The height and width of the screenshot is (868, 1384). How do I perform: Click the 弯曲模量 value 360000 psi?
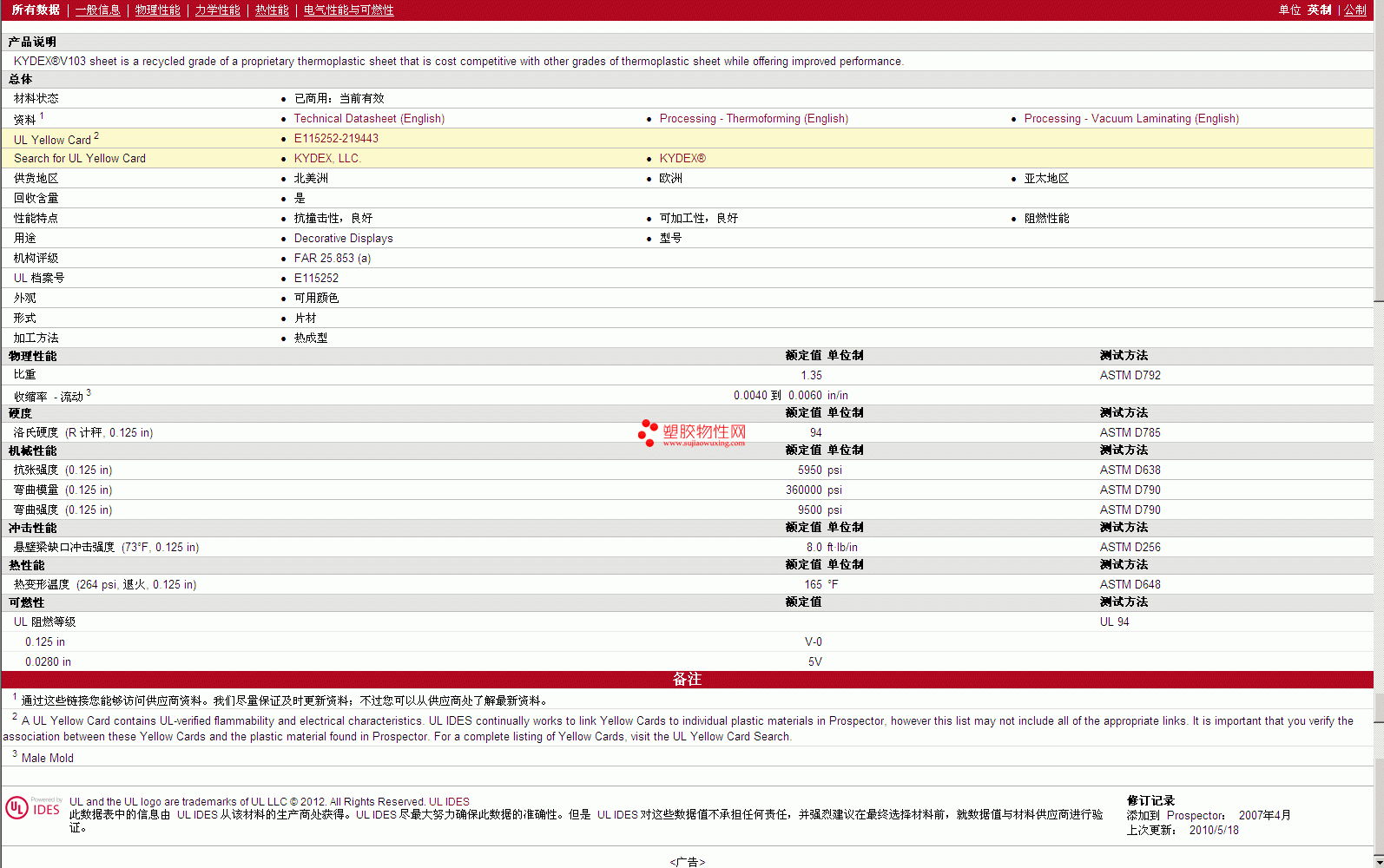point(814,490)
